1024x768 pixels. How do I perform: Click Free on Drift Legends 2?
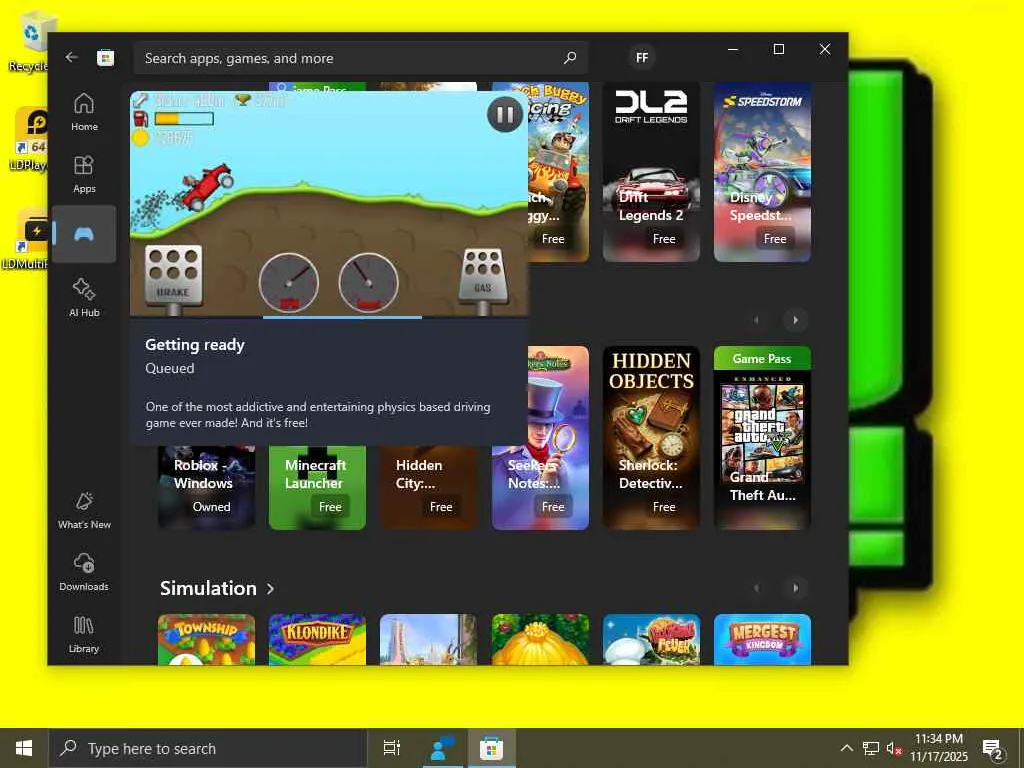click(x=664, y=239)
